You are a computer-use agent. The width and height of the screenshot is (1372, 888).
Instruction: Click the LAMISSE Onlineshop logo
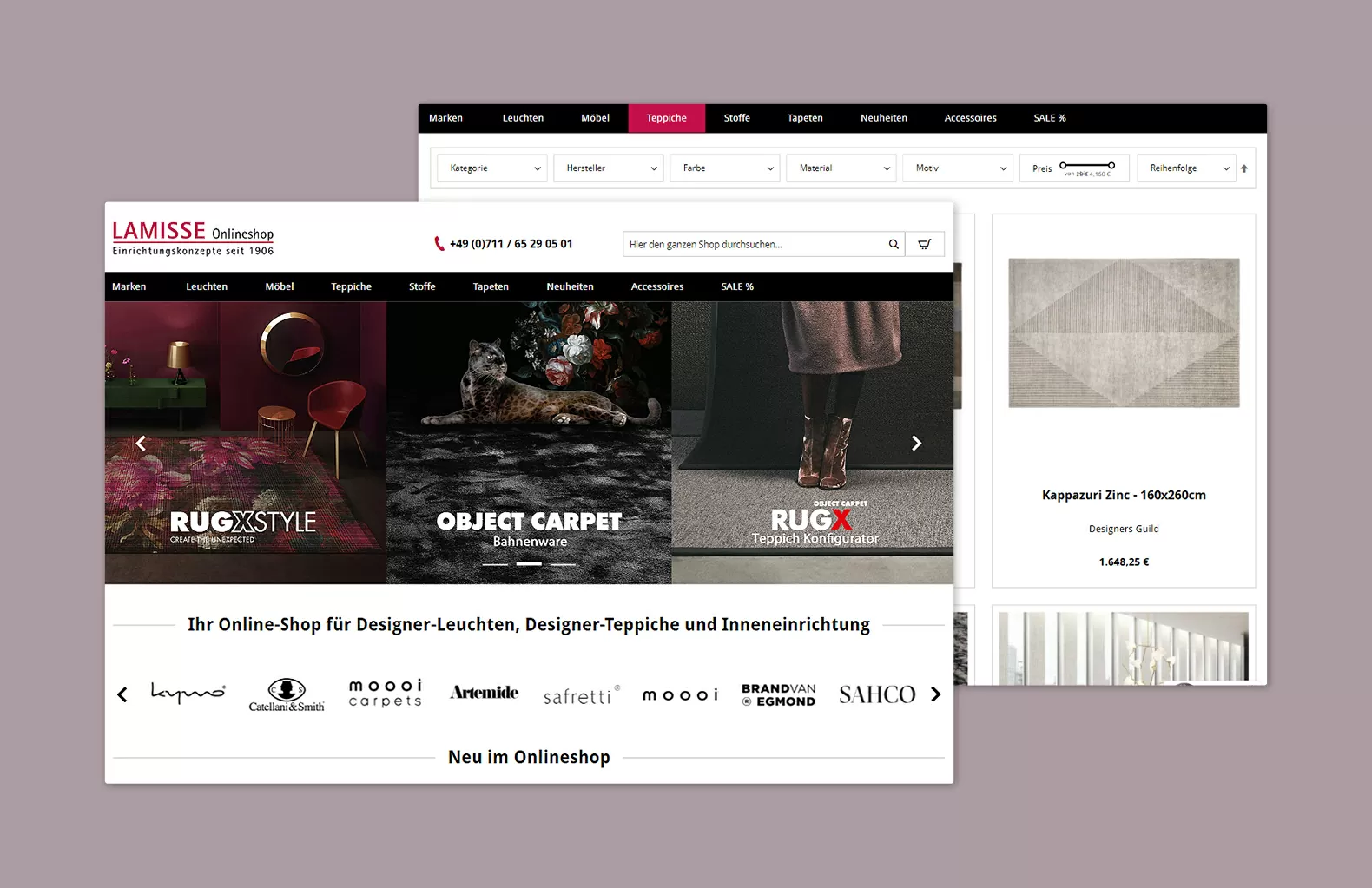[x=193, y=238]
